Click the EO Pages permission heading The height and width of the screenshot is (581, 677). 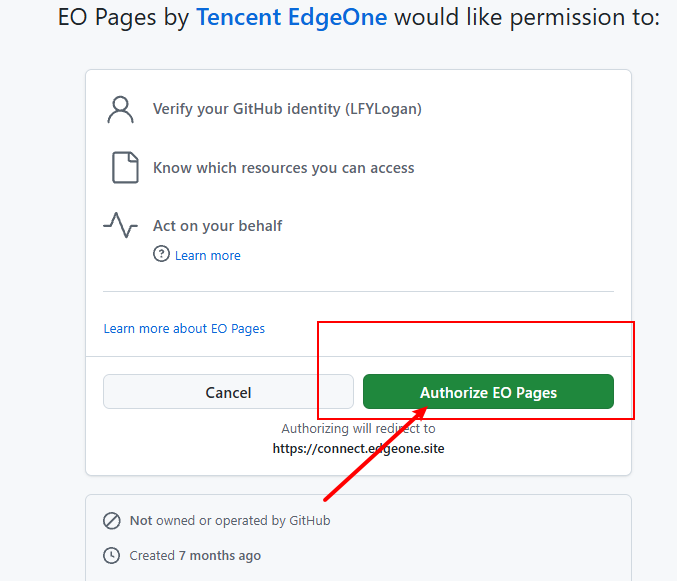coord(359,17)
